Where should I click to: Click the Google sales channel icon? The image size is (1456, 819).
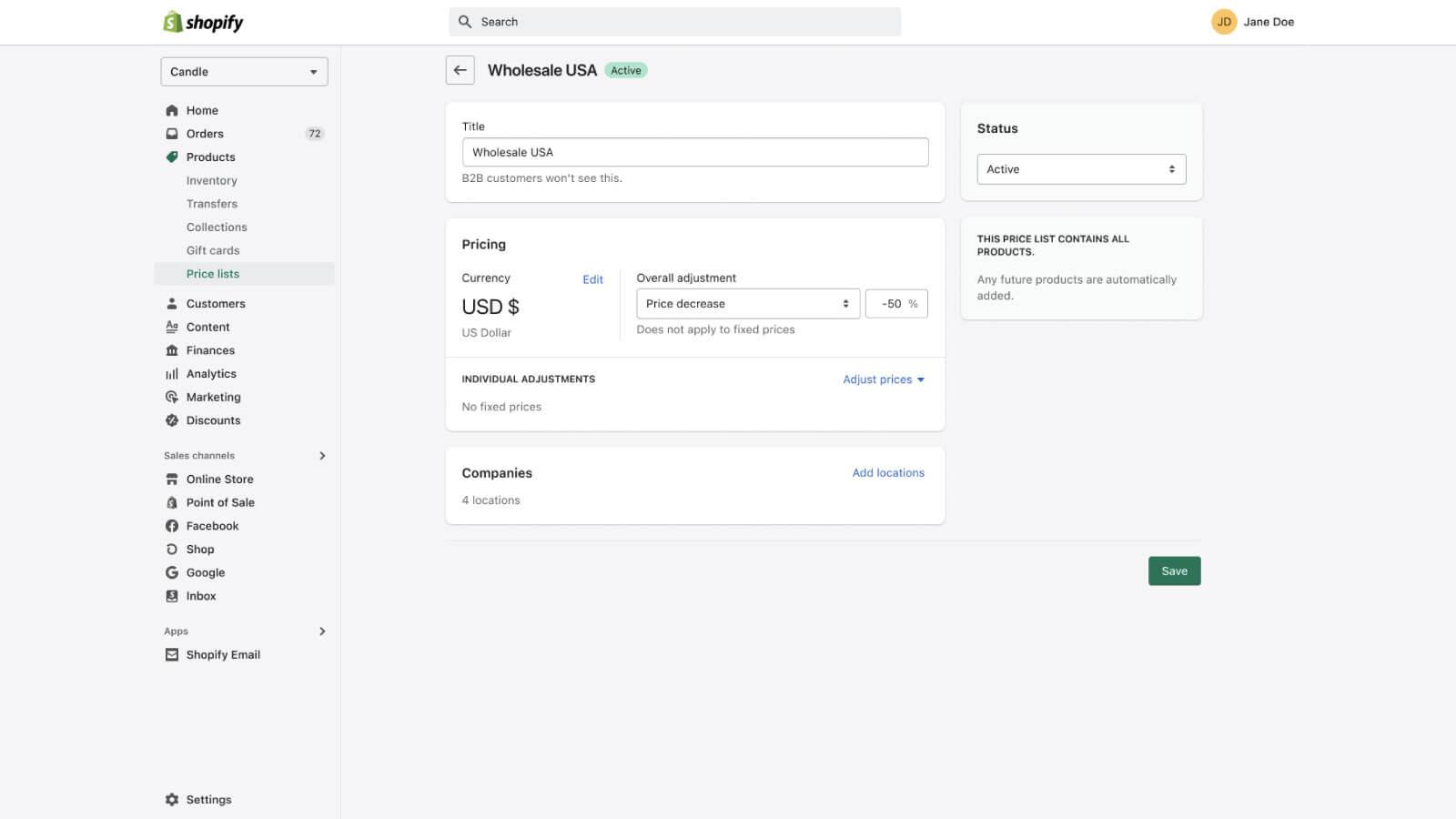coord(172,572)
